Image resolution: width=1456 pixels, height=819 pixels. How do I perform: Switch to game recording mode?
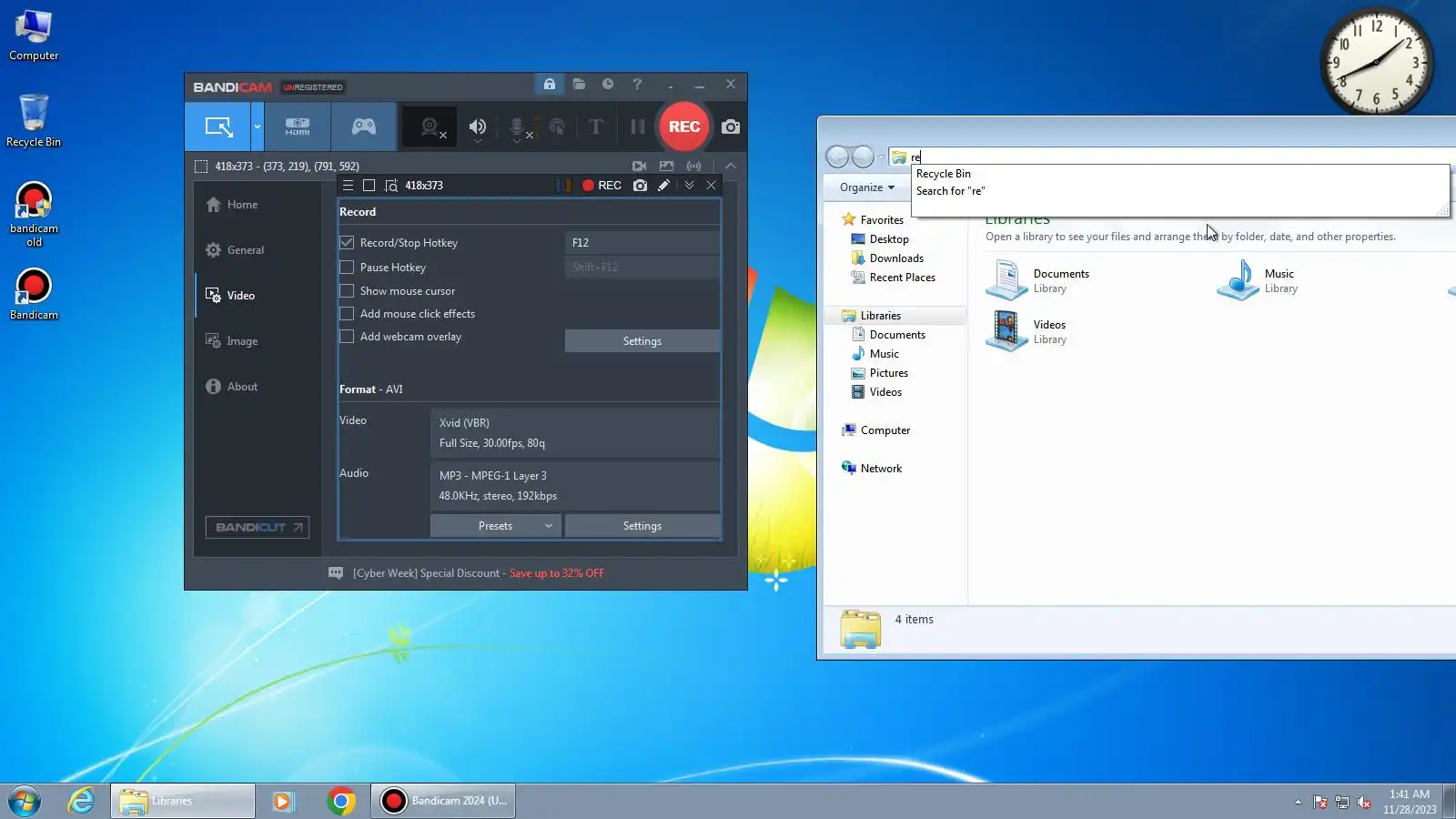point(364,126)
